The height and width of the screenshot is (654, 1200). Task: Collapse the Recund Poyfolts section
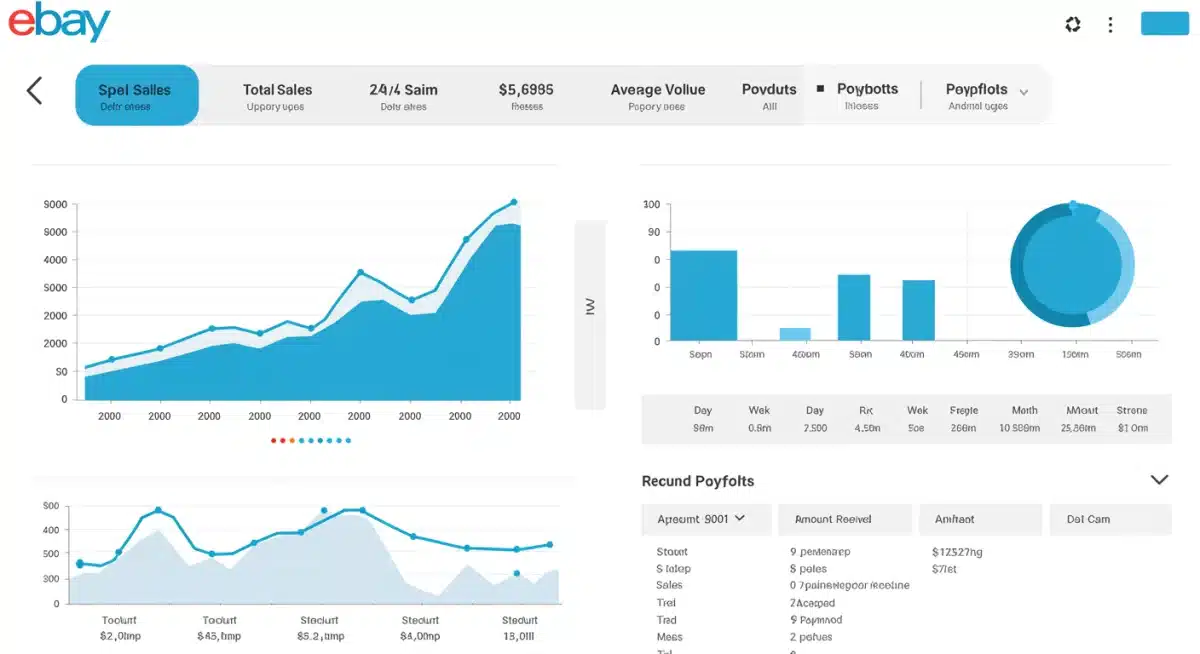tap(1159, 479)
